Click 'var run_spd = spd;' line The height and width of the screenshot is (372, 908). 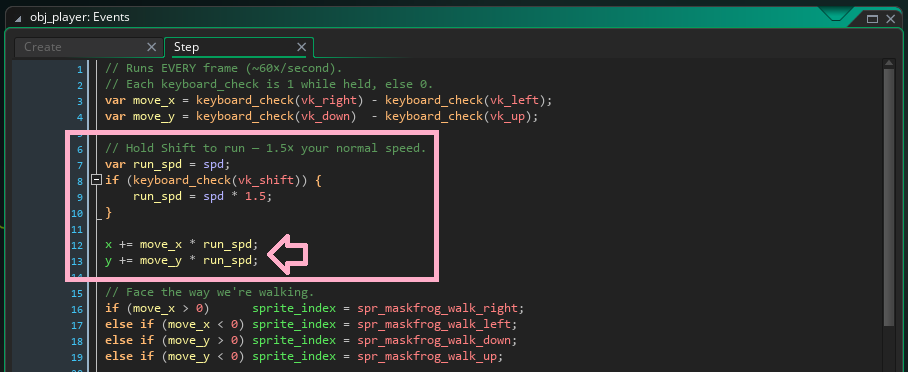[x=168, y=165]
